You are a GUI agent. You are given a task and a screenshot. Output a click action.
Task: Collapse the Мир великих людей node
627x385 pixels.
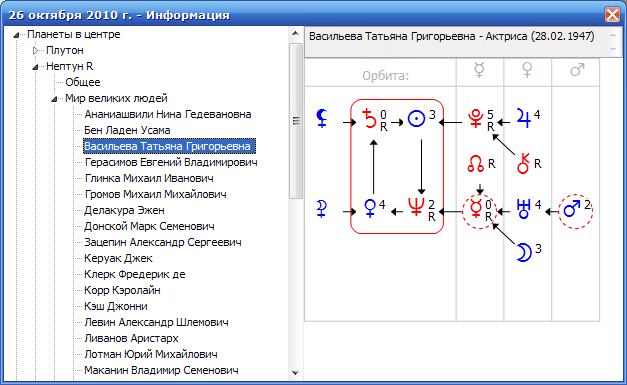[x=54, y=99]
